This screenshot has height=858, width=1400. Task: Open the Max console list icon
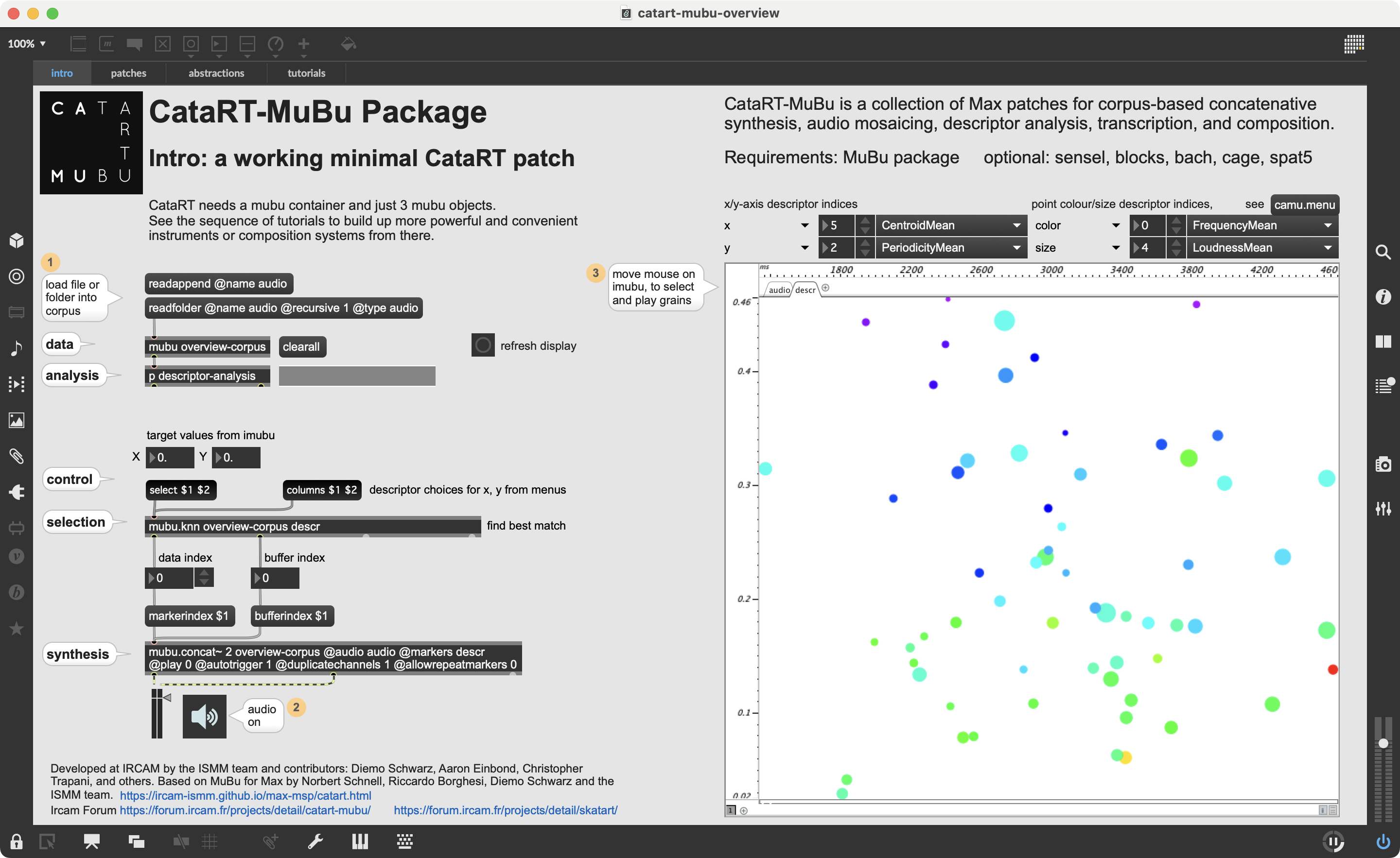[x=1383, y=386]
